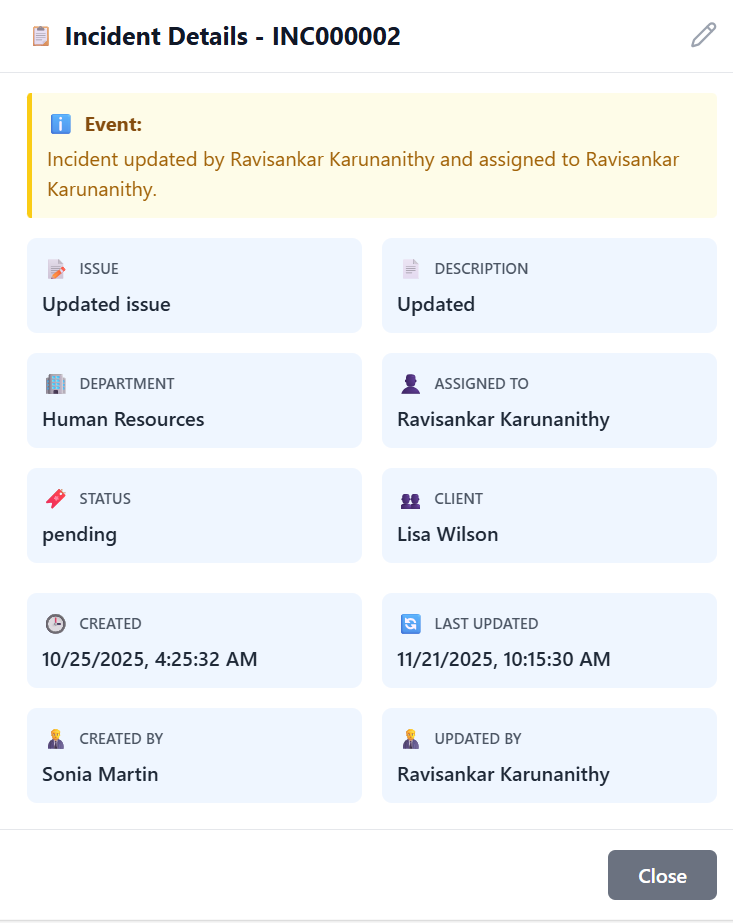Click the Description document icon
The width and height of the screenshot is (733, 923).
coord(411,269)
